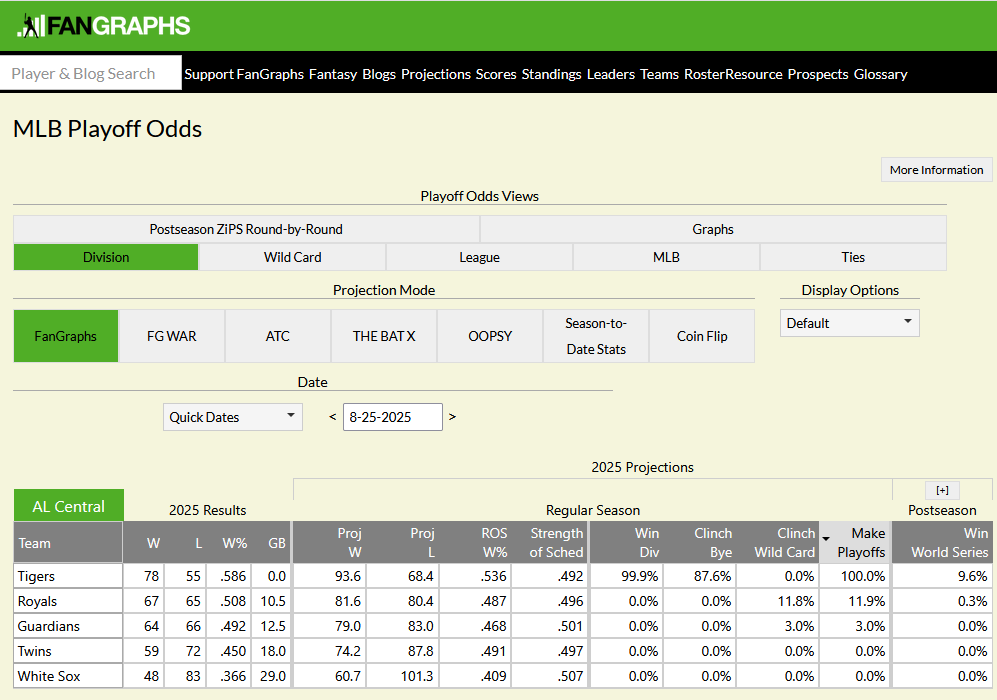Open the Quick Dates dropdown
Screen dimensions: 997x700
(x=233, y=417)
